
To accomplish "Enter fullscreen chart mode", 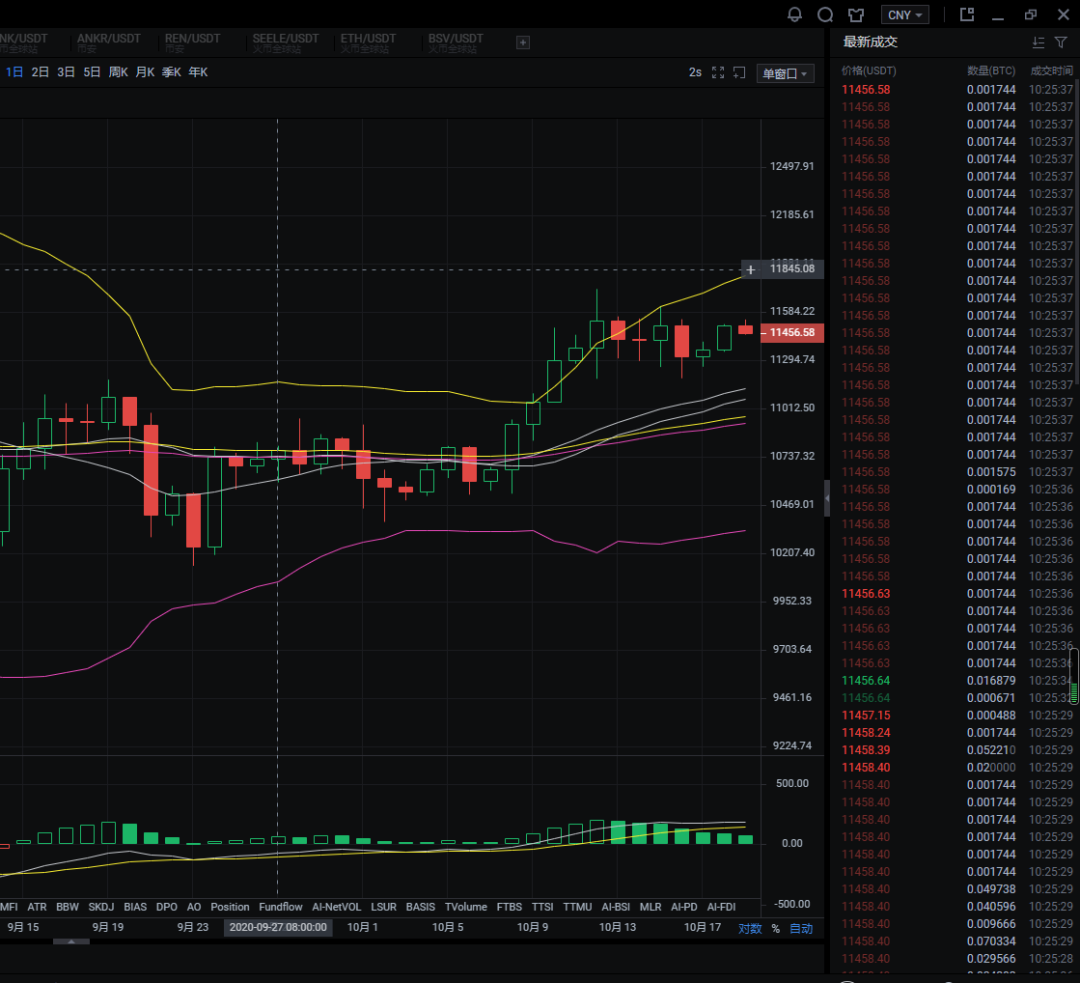I will [x=718, y=72].
